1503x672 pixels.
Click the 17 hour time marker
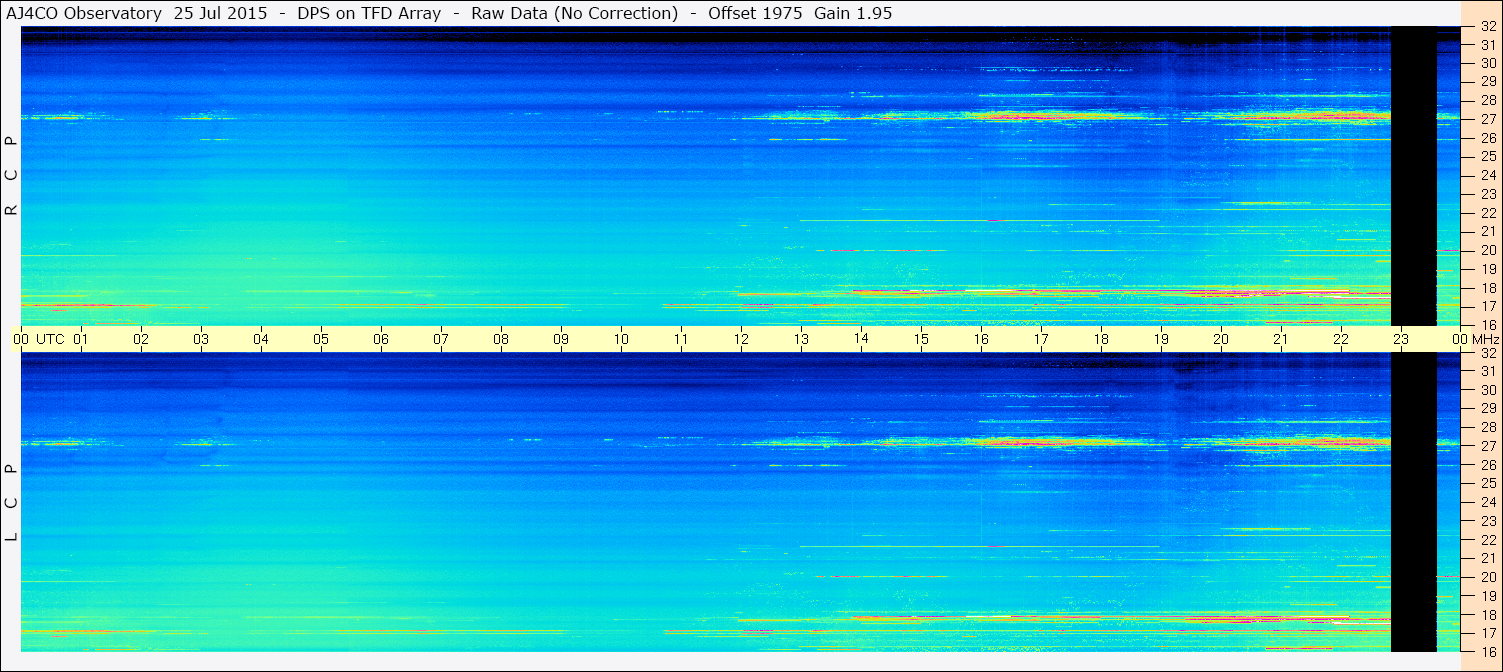(x=1041, y=339)
